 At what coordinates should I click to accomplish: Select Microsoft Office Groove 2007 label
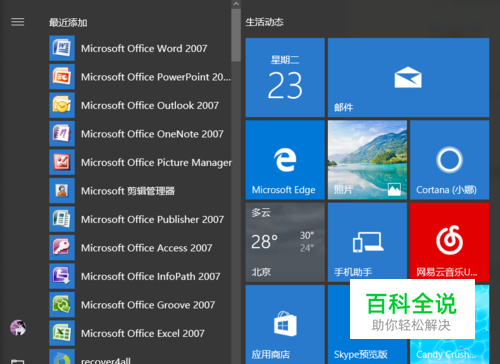(148, 305)
